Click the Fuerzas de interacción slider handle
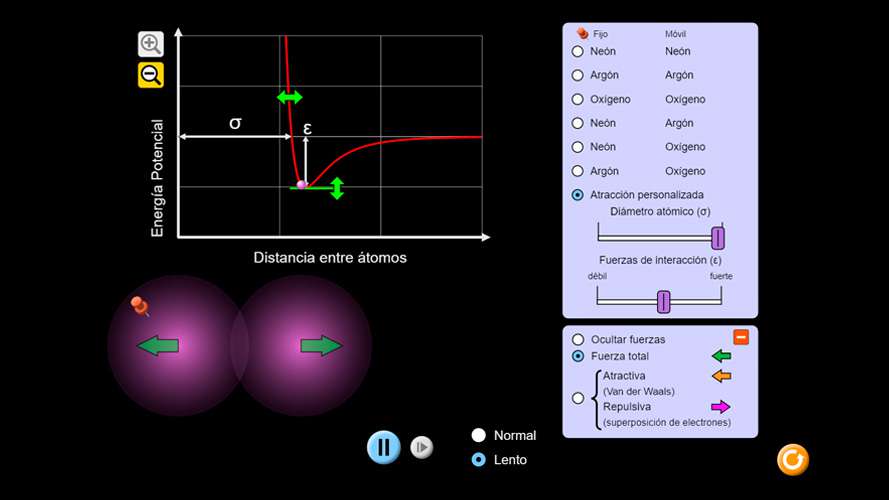 663,301
